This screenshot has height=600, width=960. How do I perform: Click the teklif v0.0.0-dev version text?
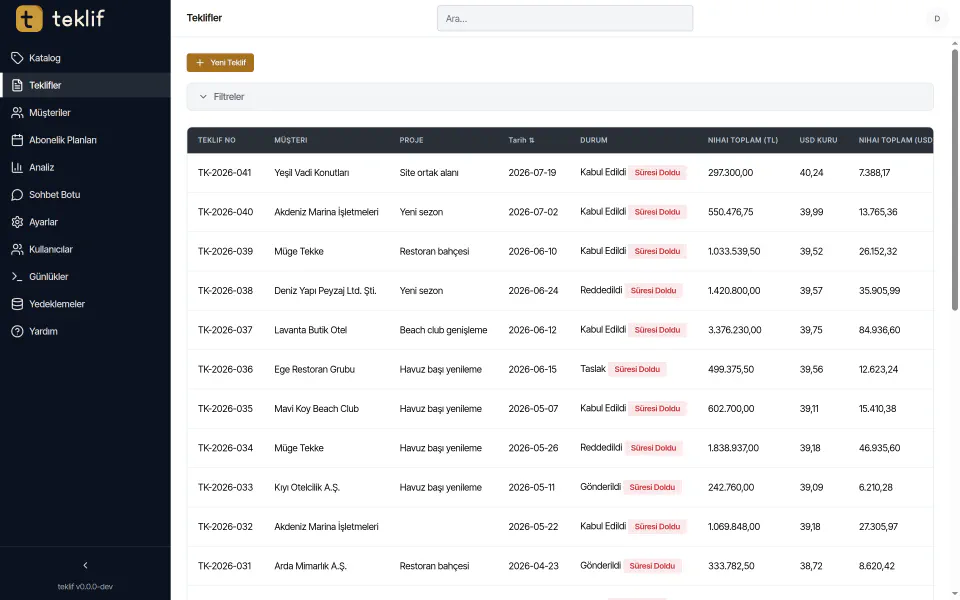[x=85, y=587]
